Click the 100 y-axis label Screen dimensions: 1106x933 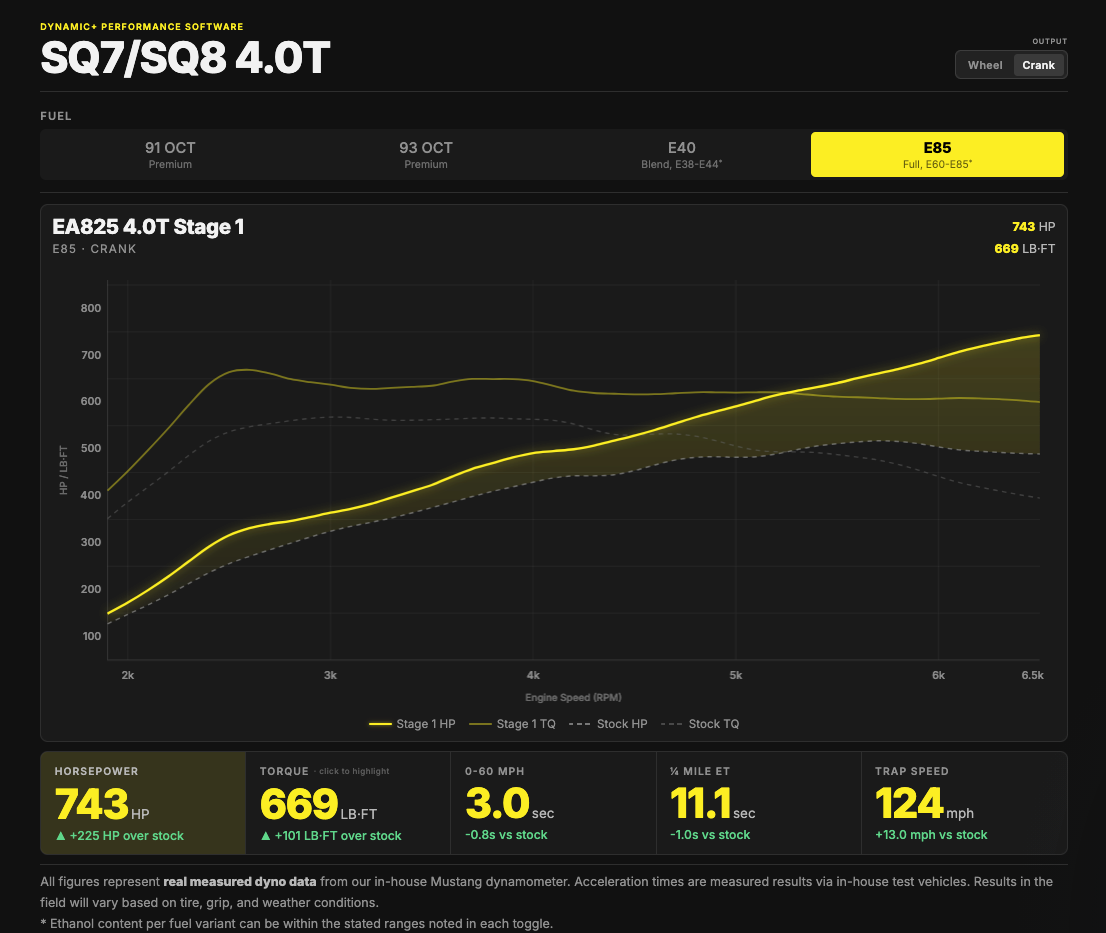(x=92, y=636)
